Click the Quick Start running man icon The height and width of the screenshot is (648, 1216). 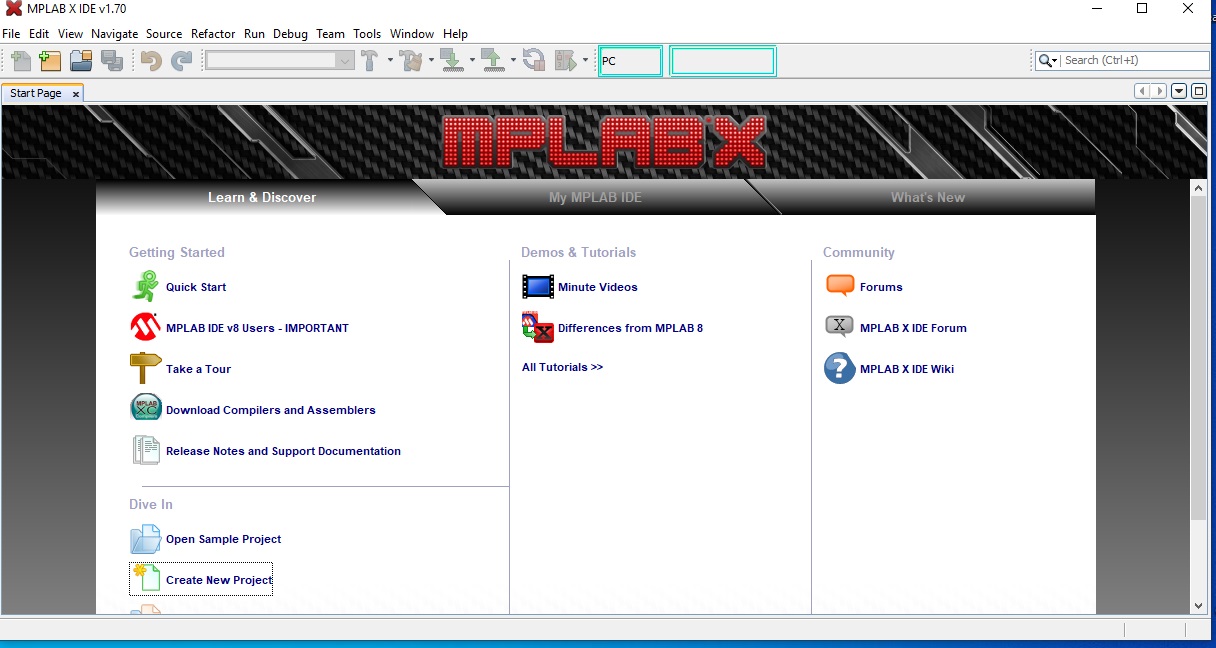145,287
